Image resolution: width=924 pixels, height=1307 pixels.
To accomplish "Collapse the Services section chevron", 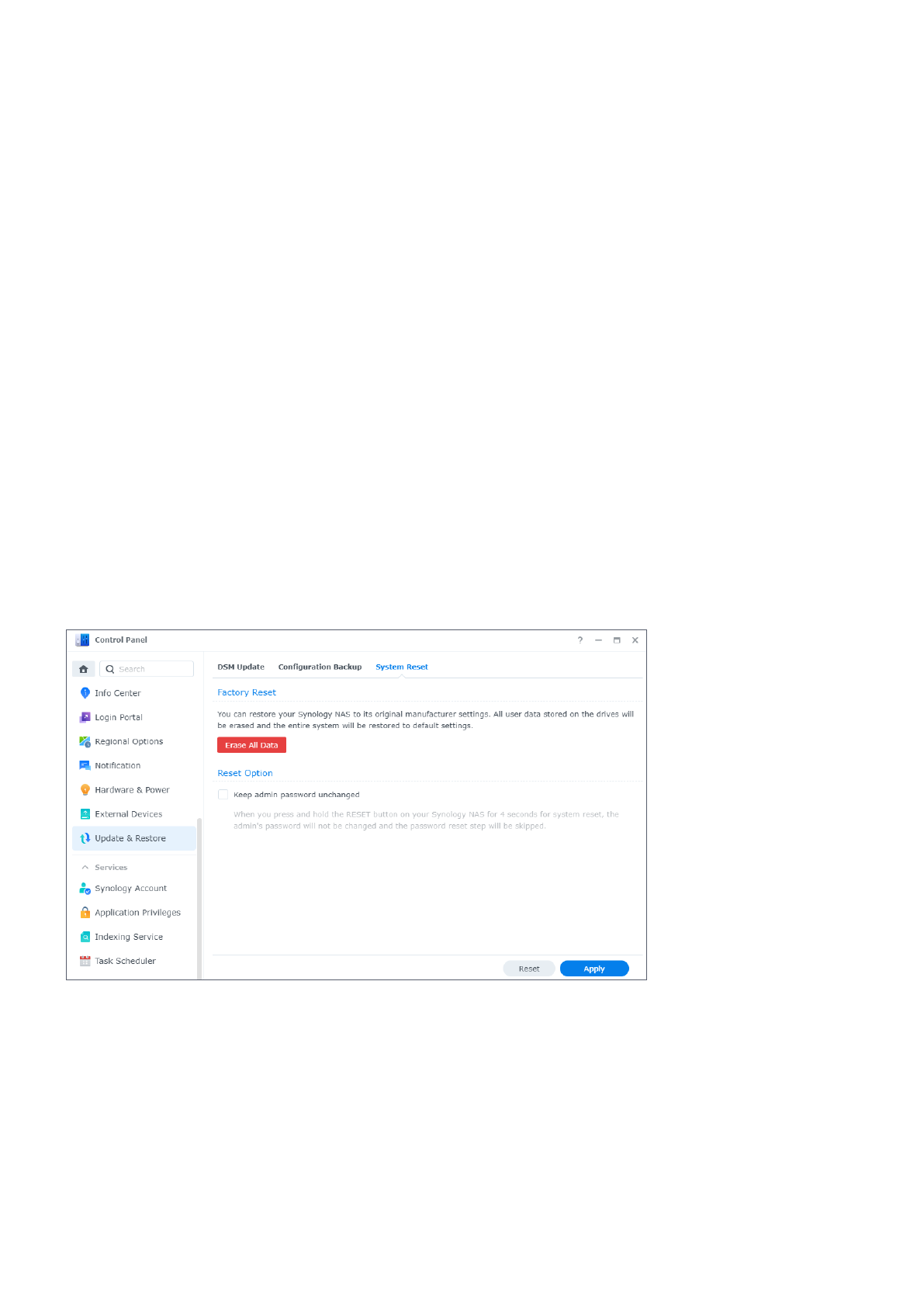I will point(85,868).
